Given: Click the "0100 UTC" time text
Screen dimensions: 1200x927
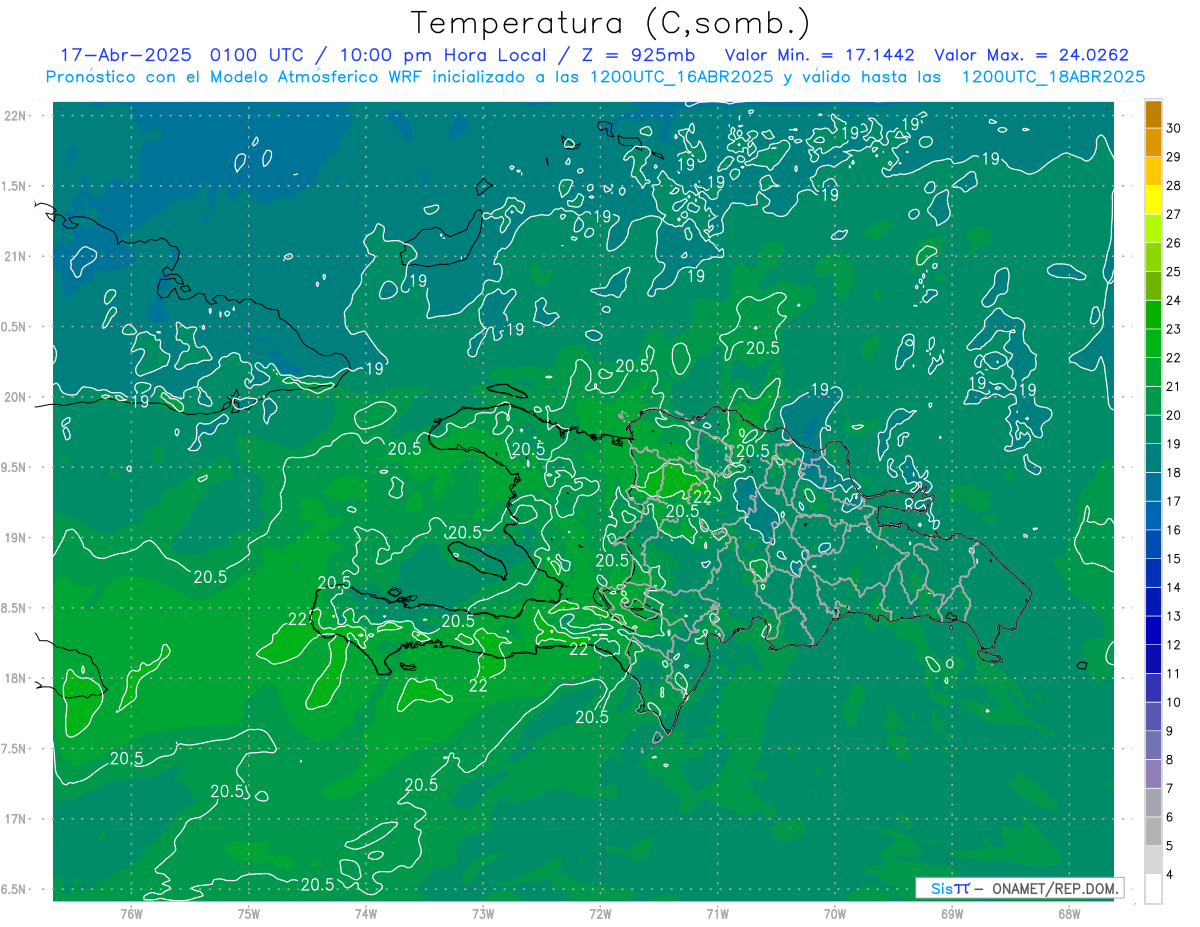Looking at the screenshot, I should (x=259, y=55).
